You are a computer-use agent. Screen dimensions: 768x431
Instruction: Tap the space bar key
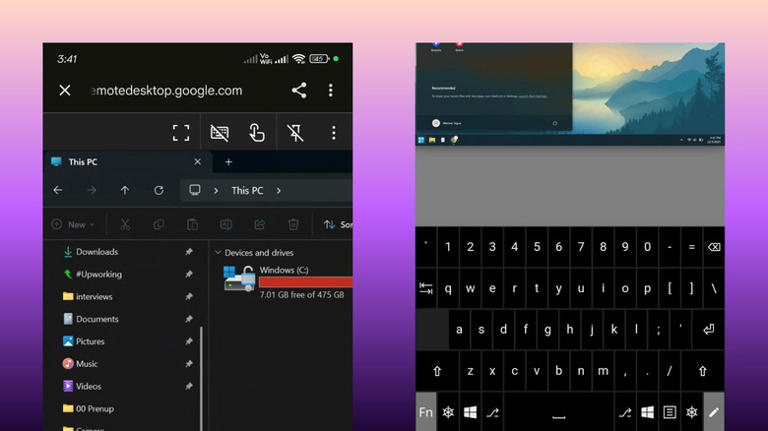point(558,412)
